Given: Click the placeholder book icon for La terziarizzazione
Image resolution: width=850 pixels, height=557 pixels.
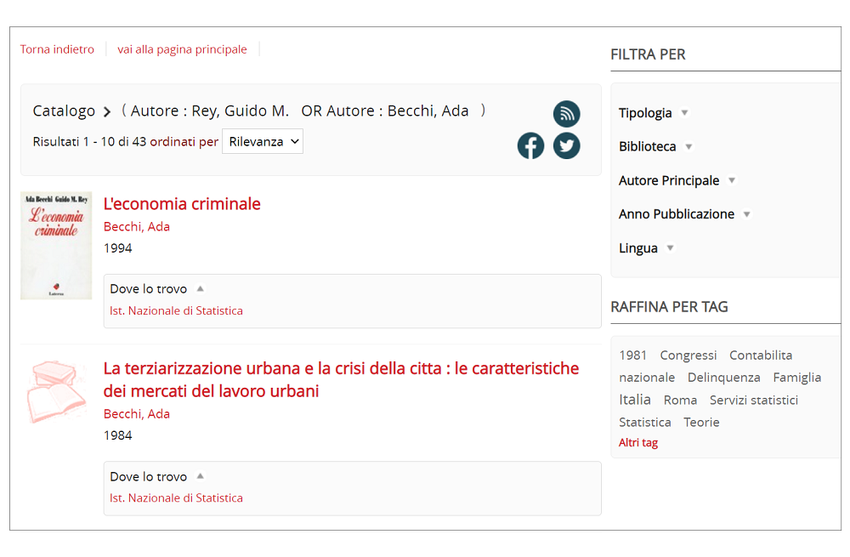Looking at the screenshot, I should point(56,392).
